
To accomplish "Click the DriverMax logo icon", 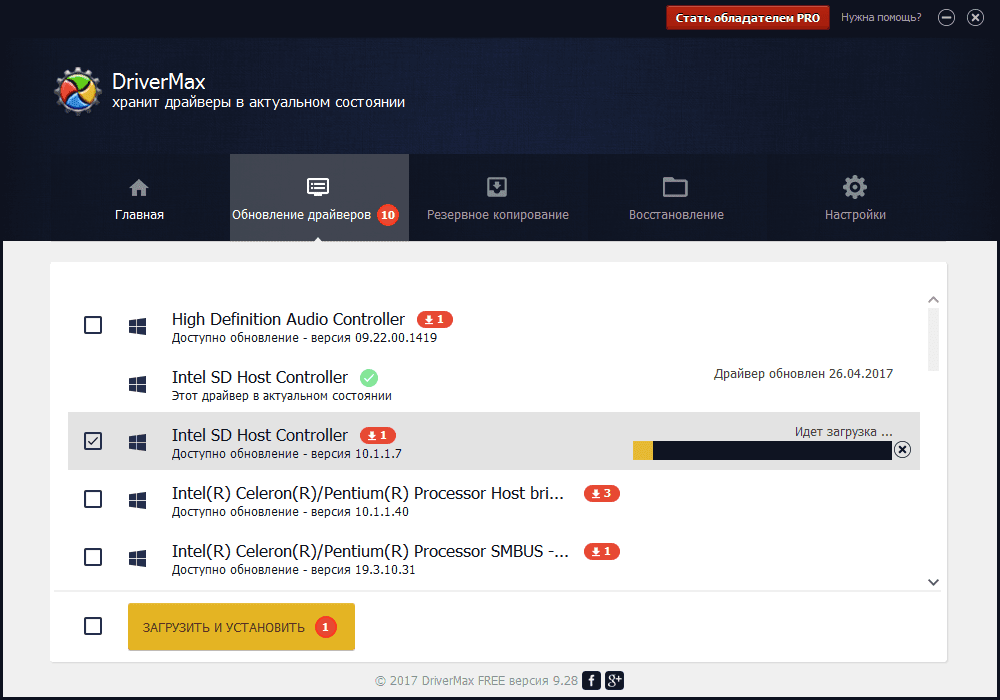I will [x=78, y=91].
